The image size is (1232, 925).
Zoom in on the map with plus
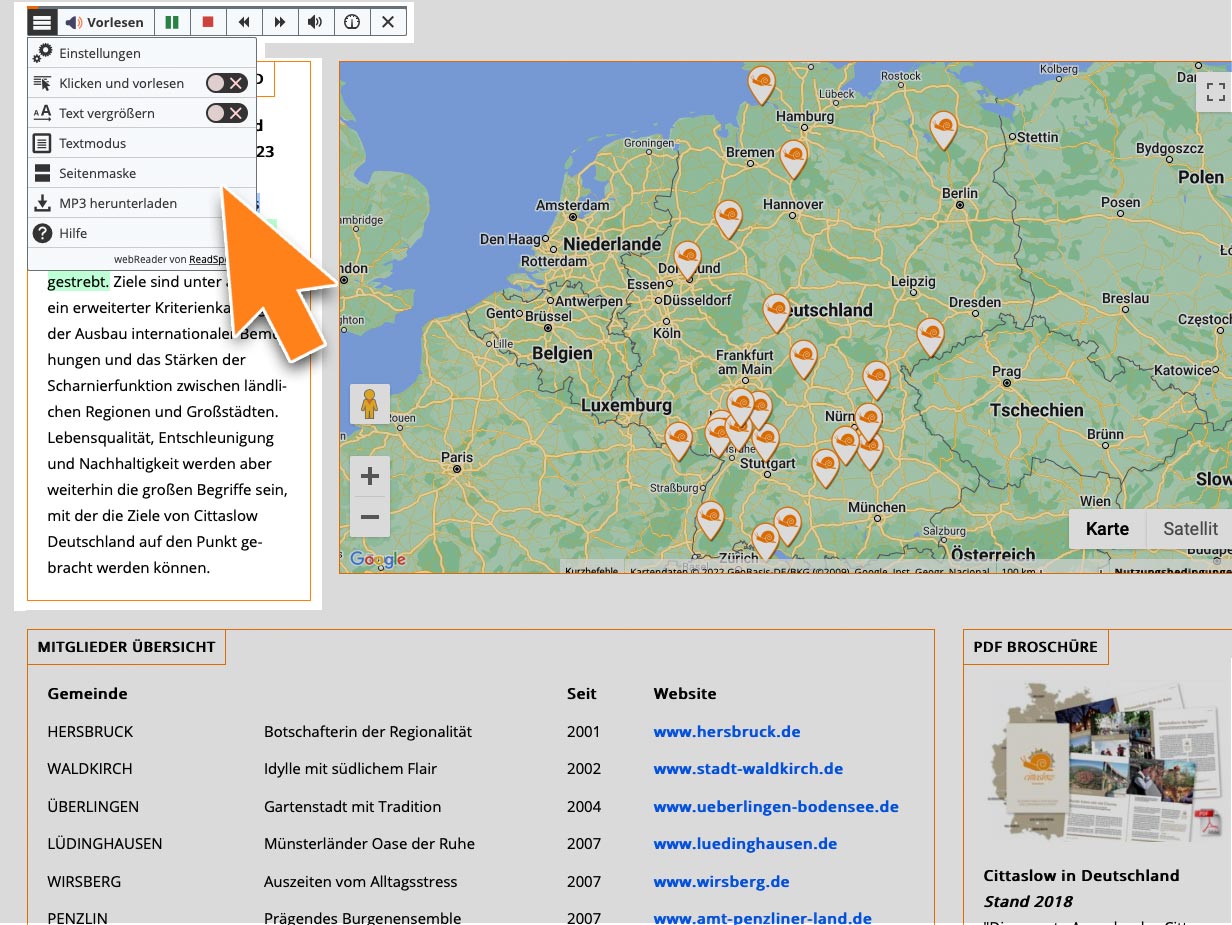[370, 477]
